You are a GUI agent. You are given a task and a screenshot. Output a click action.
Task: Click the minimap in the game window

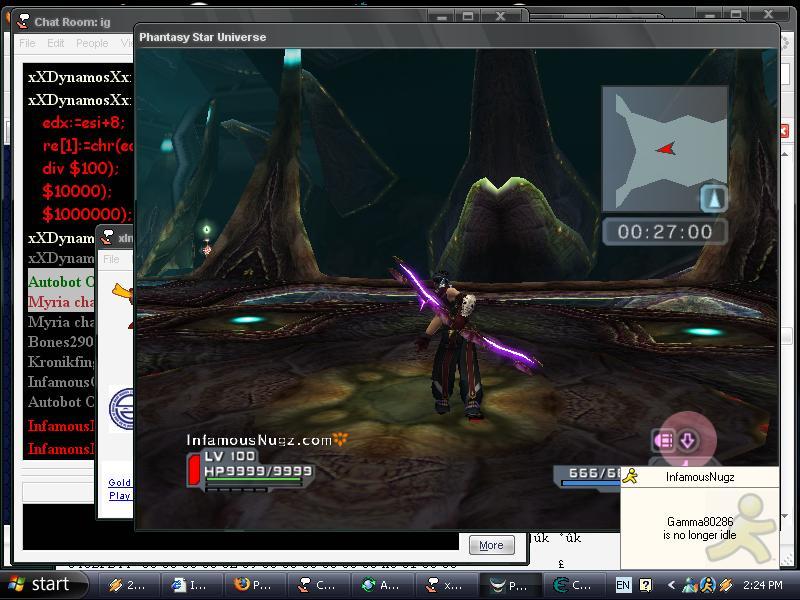(x=665, y=148)
